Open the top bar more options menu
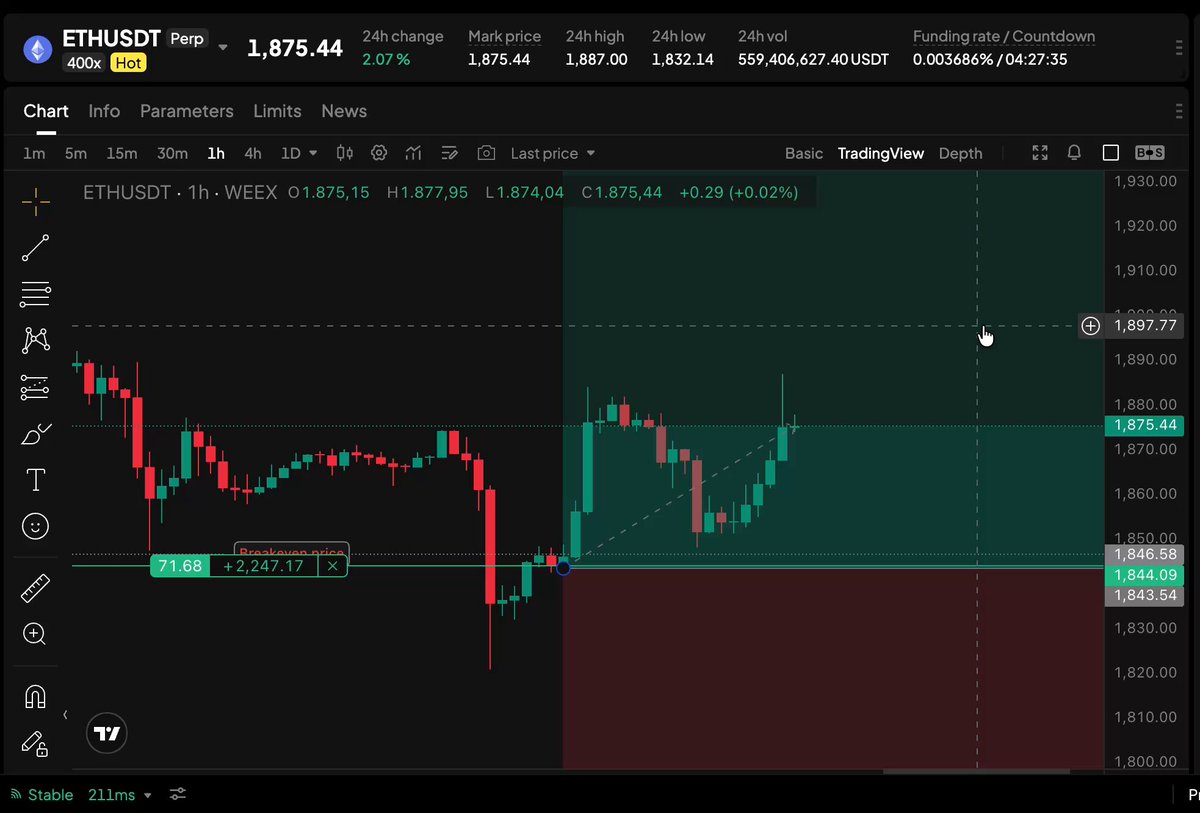This screenshot has width=1200, height=813. tap(1181, 48)
